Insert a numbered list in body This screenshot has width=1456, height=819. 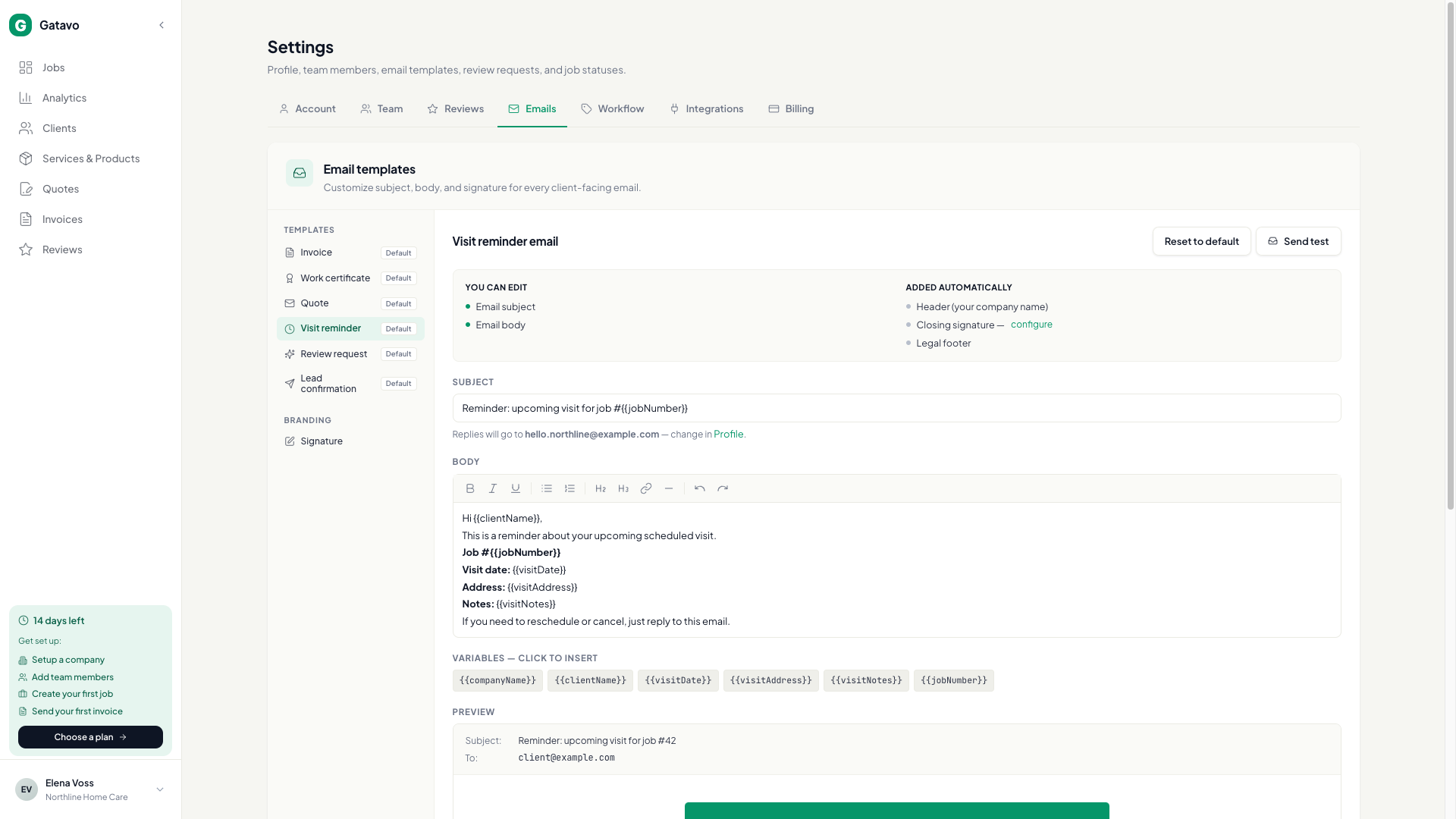click(570, 489)
